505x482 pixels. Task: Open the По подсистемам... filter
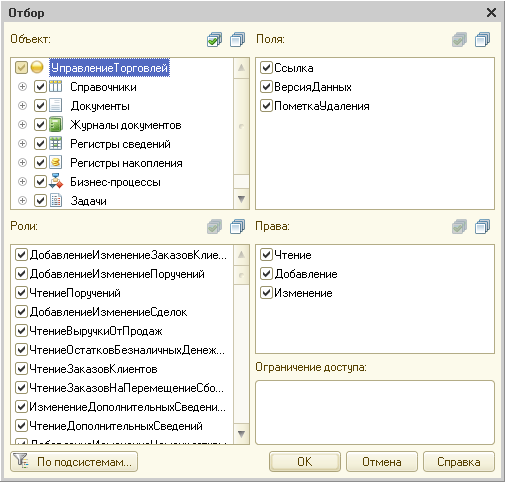click(74, 462)
